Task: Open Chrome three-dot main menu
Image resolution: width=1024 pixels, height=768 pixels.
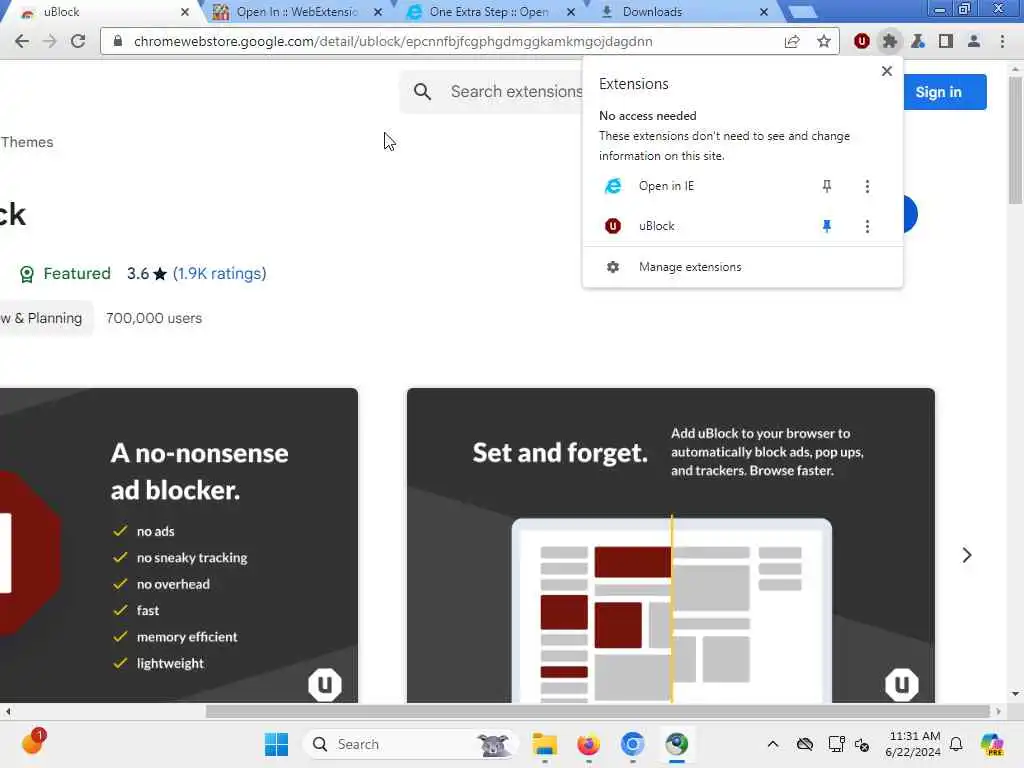Action: click(1002, 41)
